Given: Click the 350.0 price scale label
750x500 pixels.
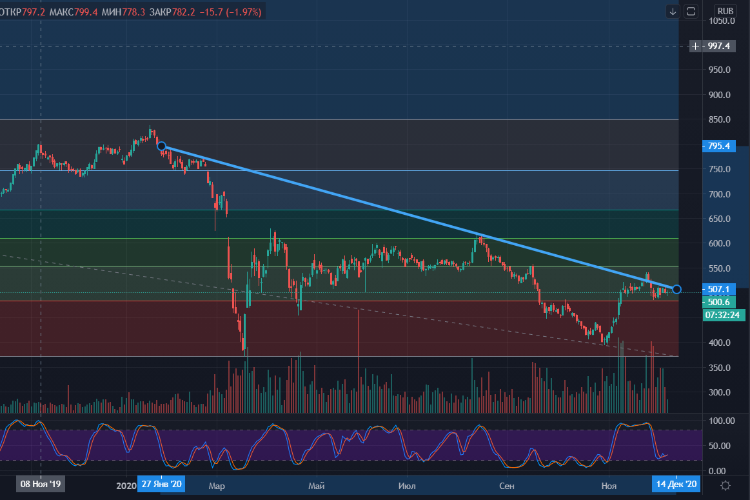Looking at the screenshot, I should (720, 367).
